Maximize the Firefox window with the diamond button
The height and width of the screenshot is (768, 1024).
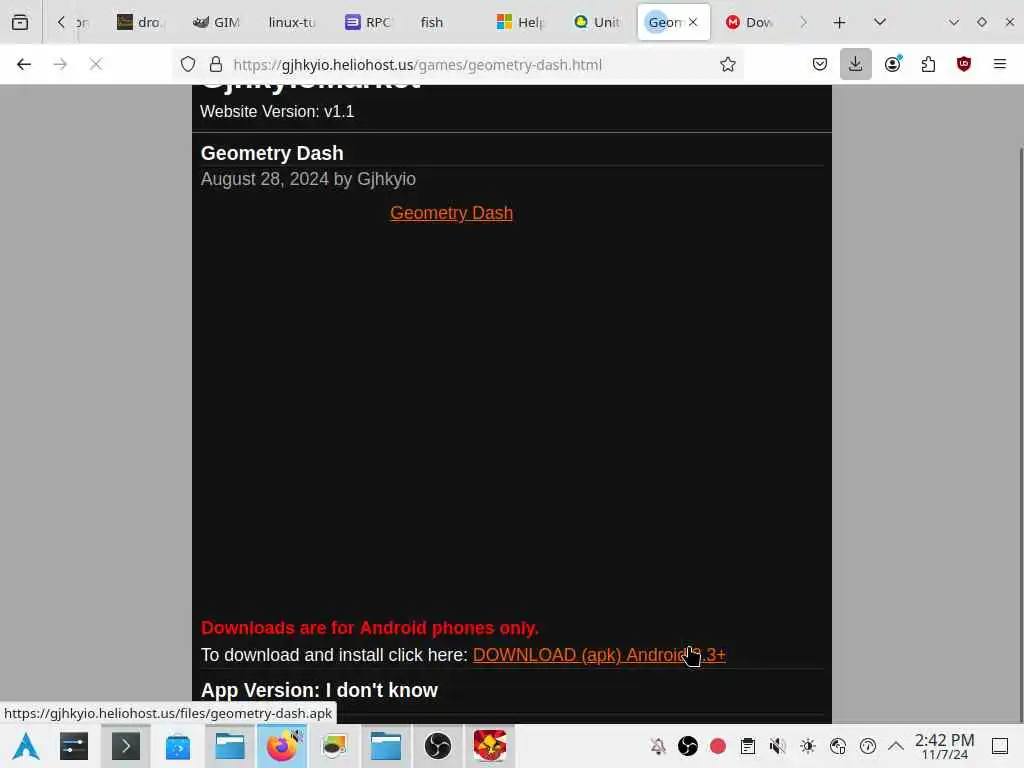pyautogui.click(x=982, y=22)
